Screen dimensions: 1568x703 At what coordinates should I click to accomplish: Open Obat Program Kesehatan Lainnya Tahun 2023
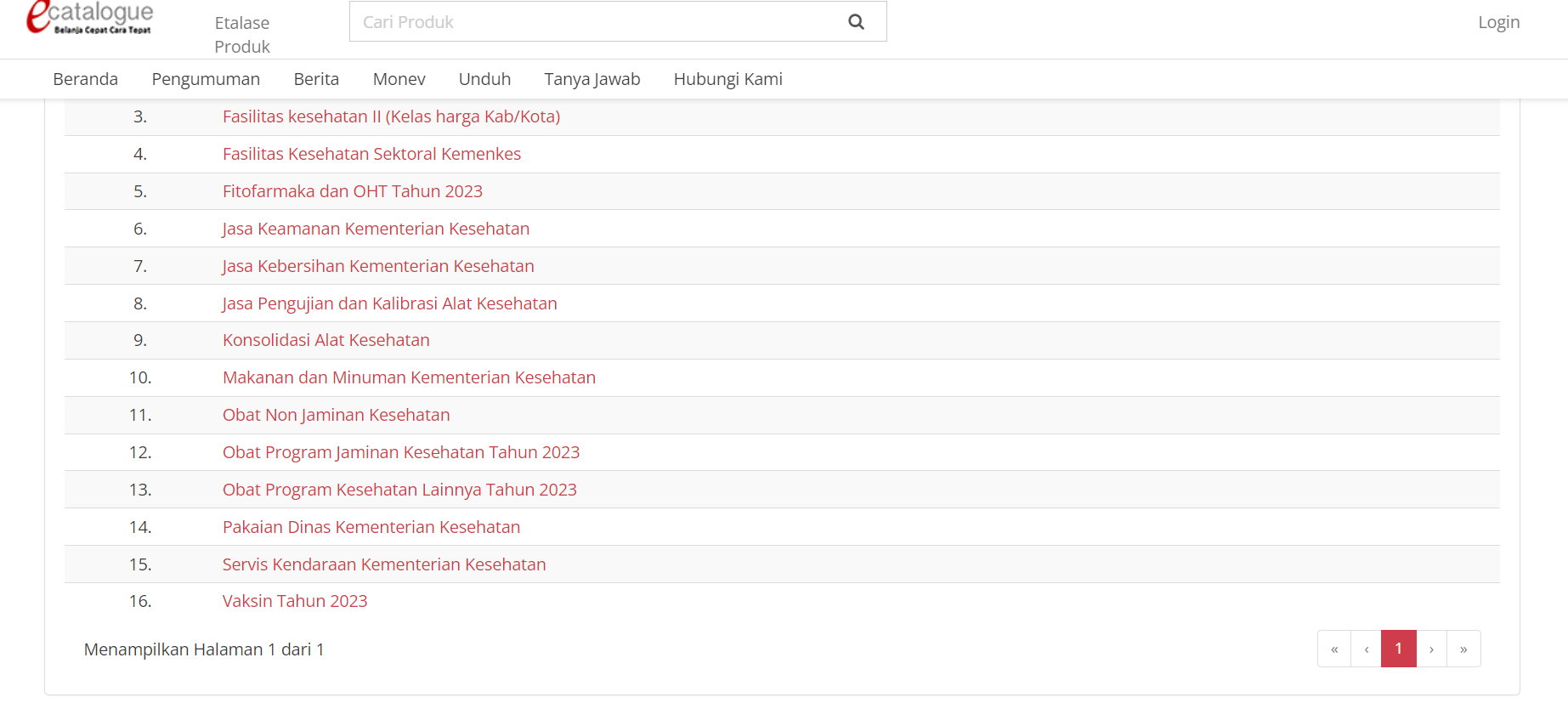(x=399, y=490)
